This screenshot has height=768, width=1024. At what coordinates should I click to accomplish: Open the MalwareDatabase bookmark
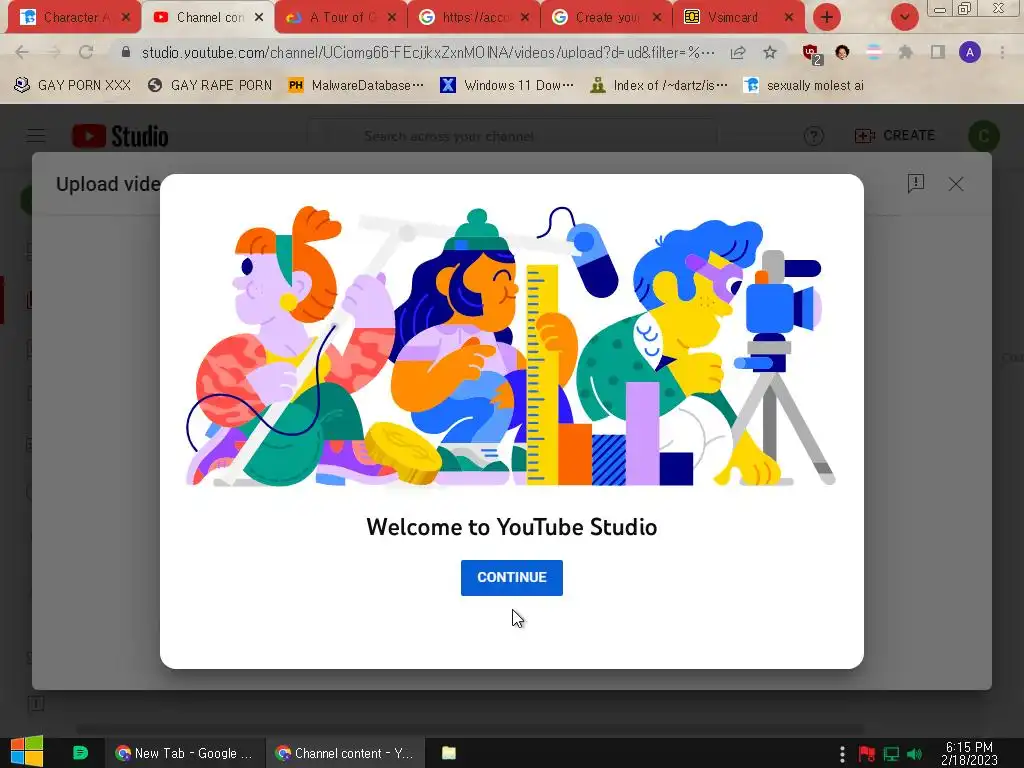coord(356,86)
